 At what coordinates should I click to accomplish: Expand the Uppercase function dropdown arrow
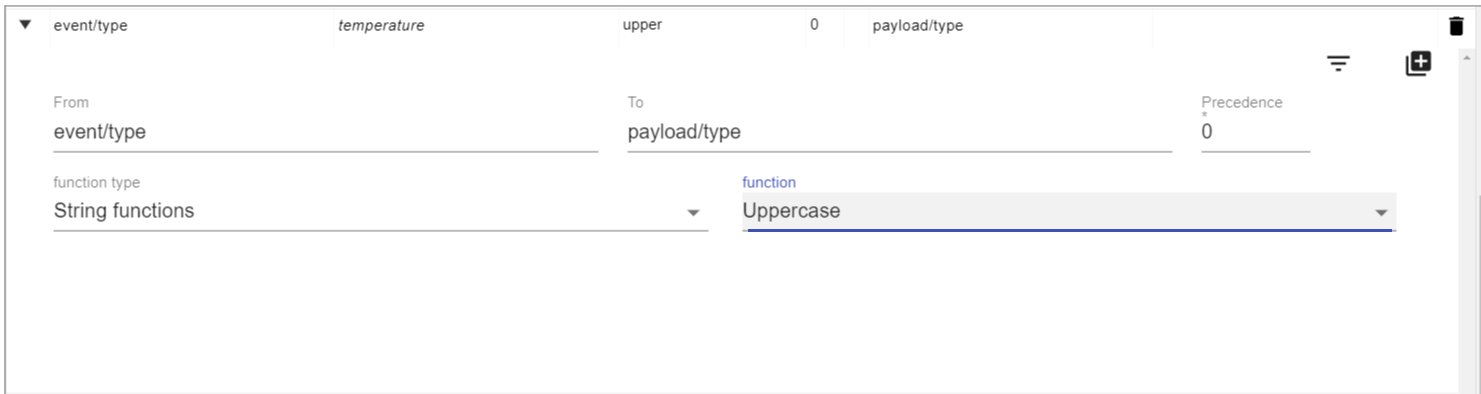[x=1382, y=213]
